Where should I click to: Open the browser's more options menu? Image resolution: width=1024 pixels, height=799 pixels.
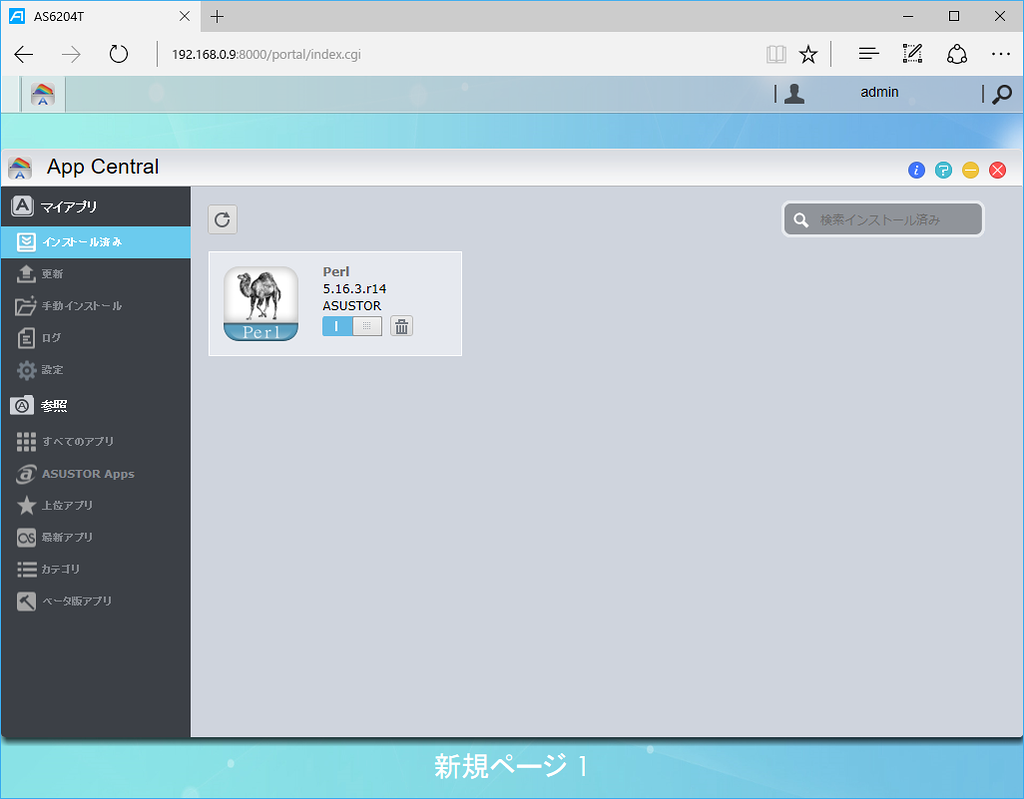[x=1001, y=53]
